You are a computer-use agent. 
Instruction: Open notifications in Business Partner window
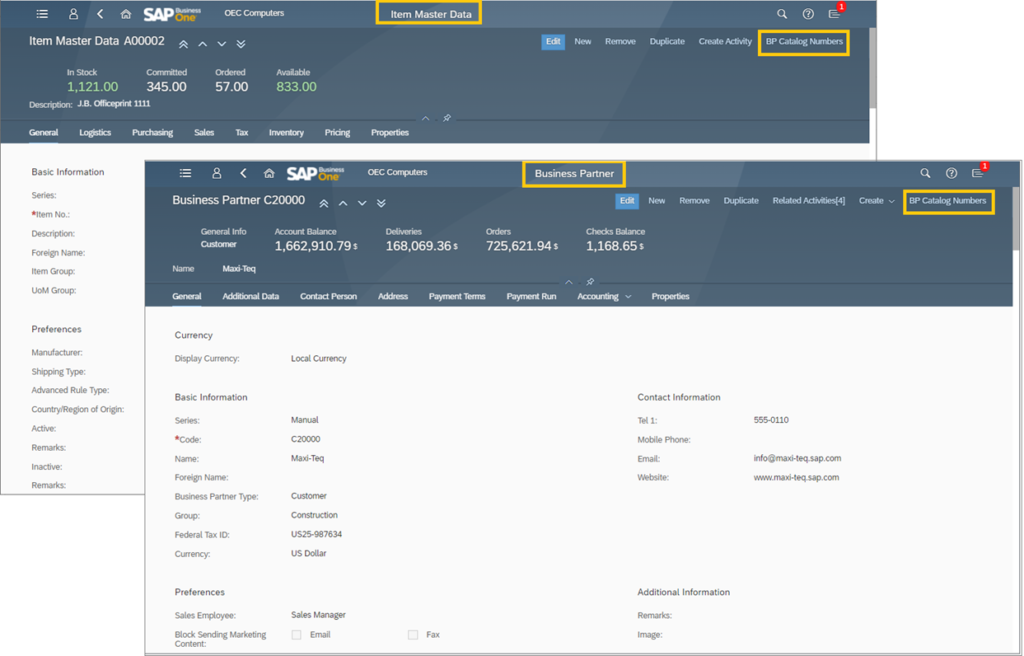(978, 173)
